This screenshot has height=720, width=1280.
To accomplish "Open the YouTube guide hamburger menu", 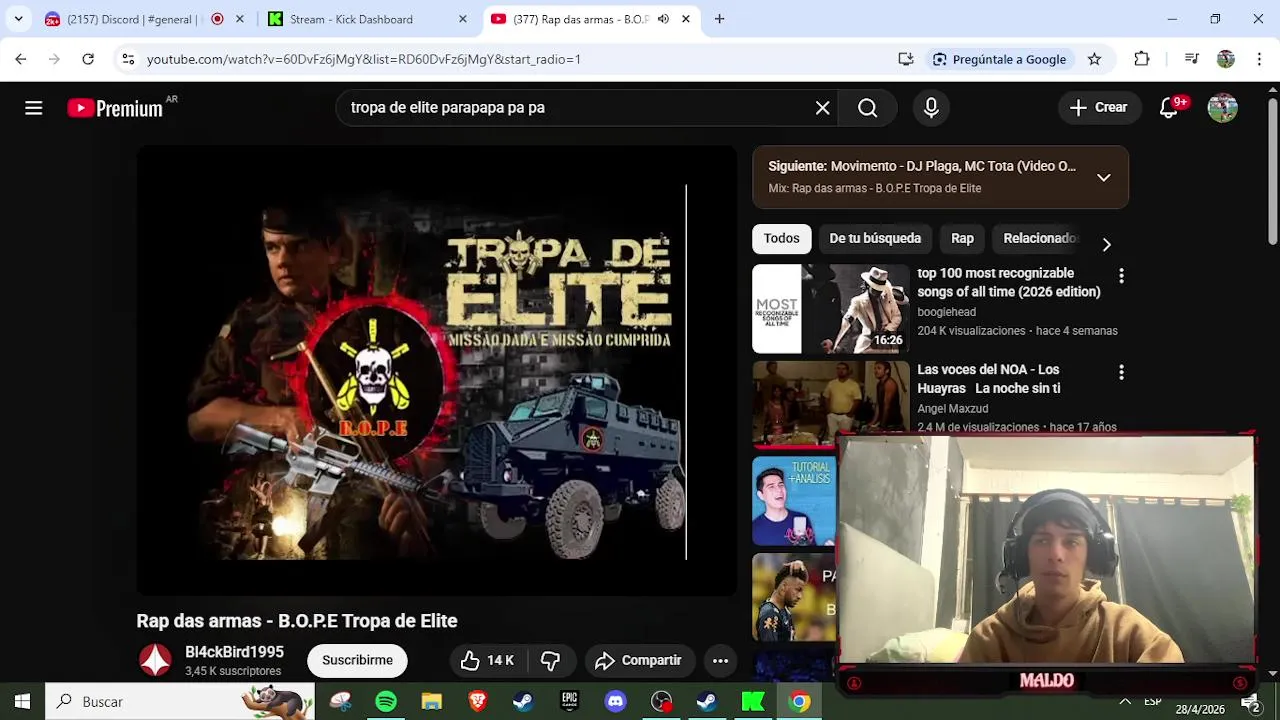I will point(33,108).
